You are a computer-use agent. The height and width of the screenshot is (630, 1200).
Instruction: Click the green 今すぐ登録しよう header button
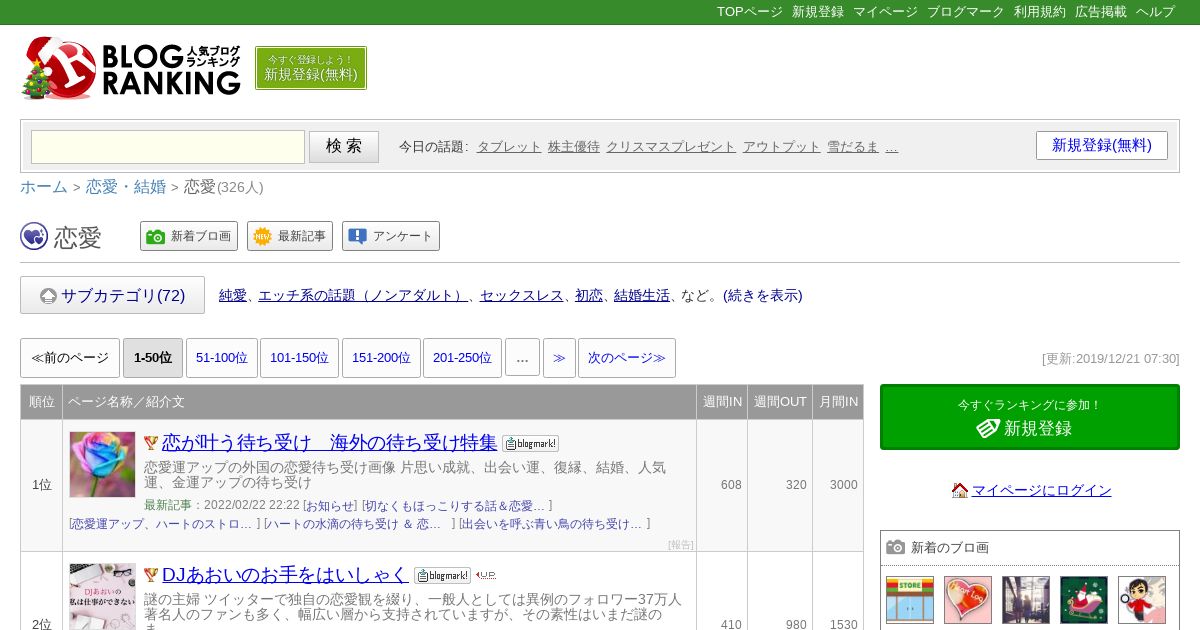[x=311, y=68]
